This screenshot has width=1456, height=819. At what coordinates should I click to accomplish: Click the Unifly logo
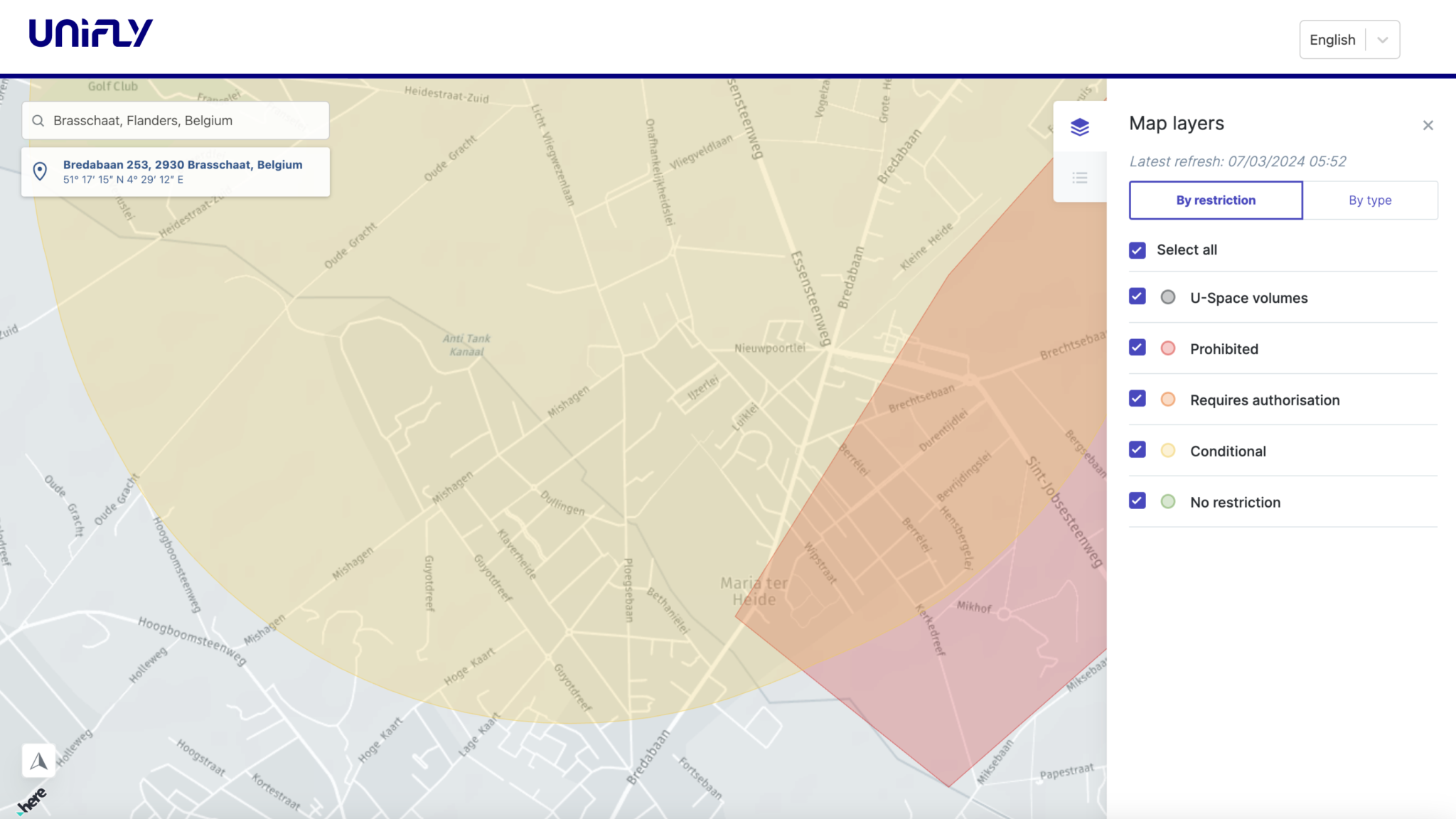[x=91, y=33]
